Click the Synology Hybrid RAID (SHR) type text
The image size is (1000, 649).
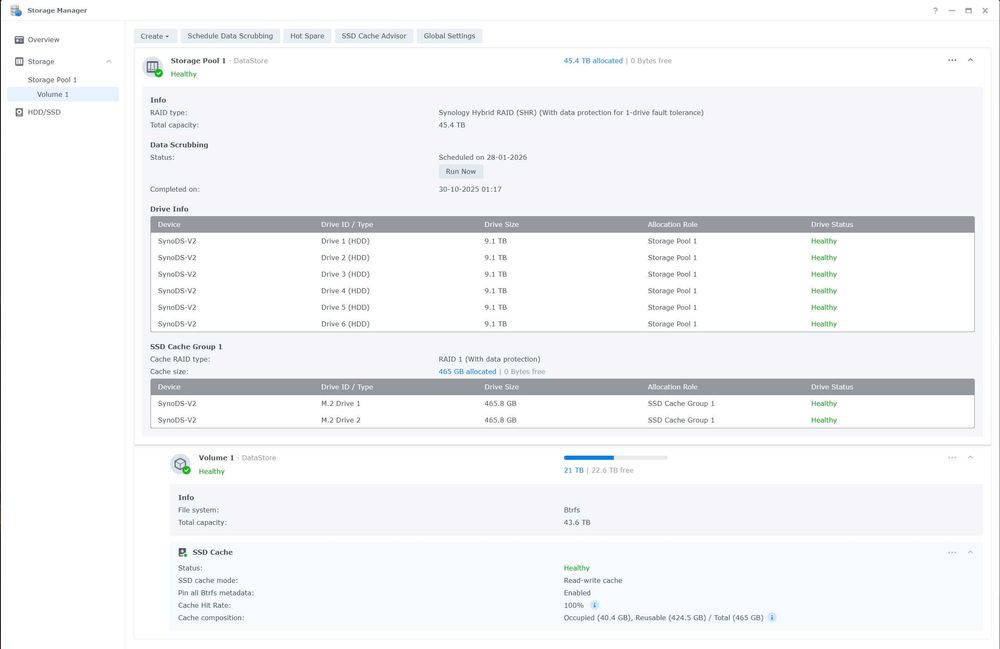point(571,113)
